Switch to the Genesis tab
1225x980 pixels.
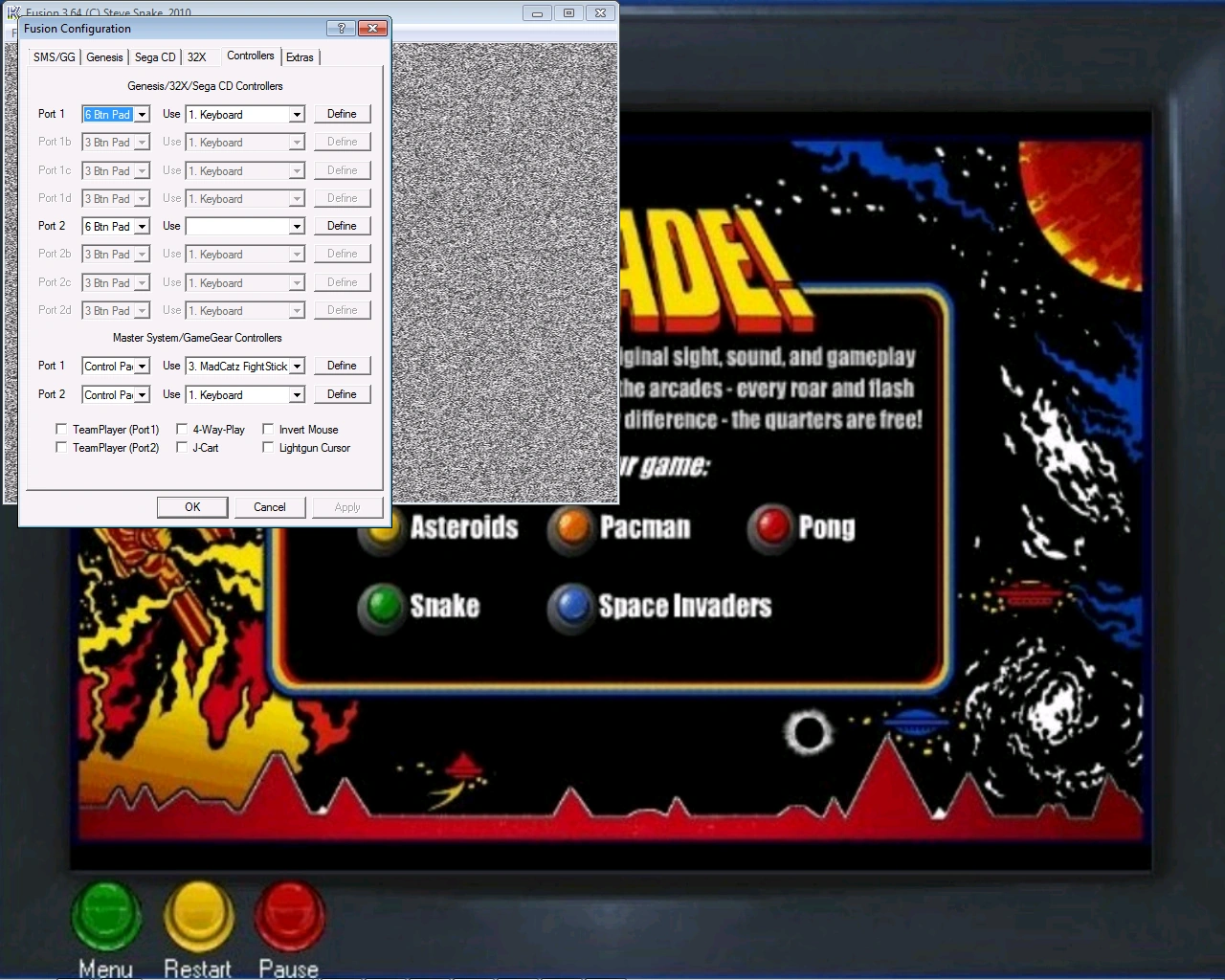[104, 57]
